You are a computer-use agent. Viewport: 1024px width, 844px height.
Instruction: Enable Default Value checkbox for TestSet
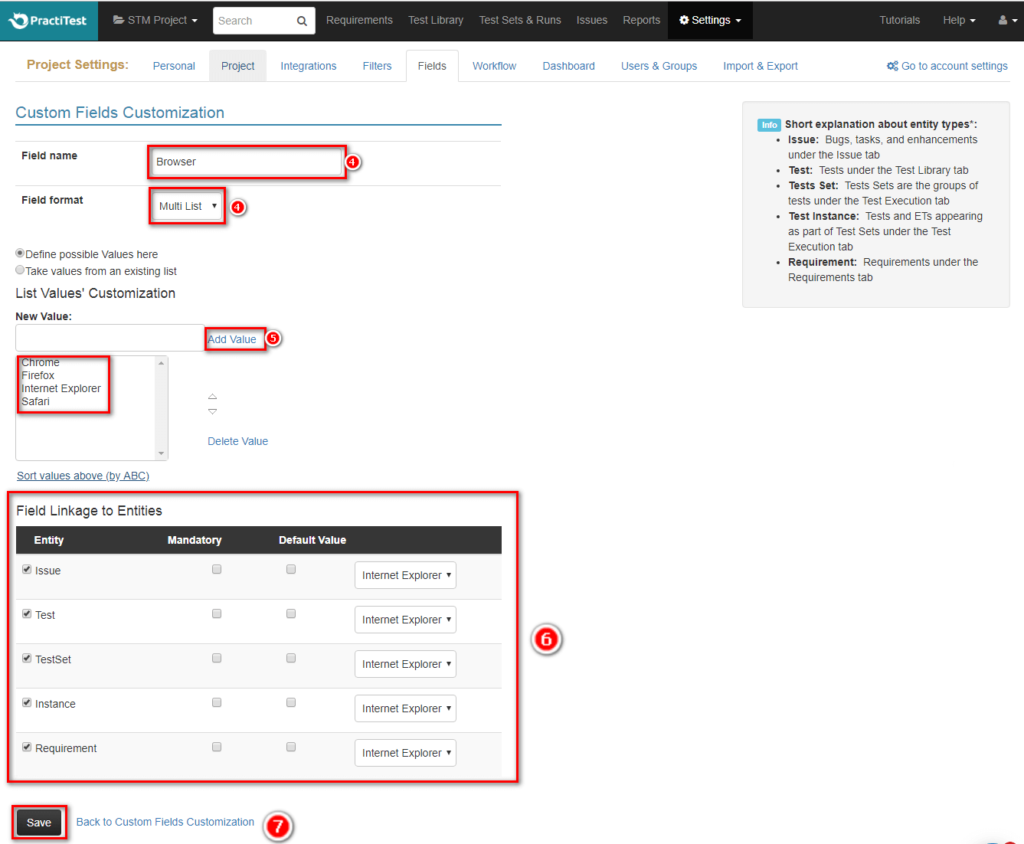pyautogui.click(x=291, y=658)
